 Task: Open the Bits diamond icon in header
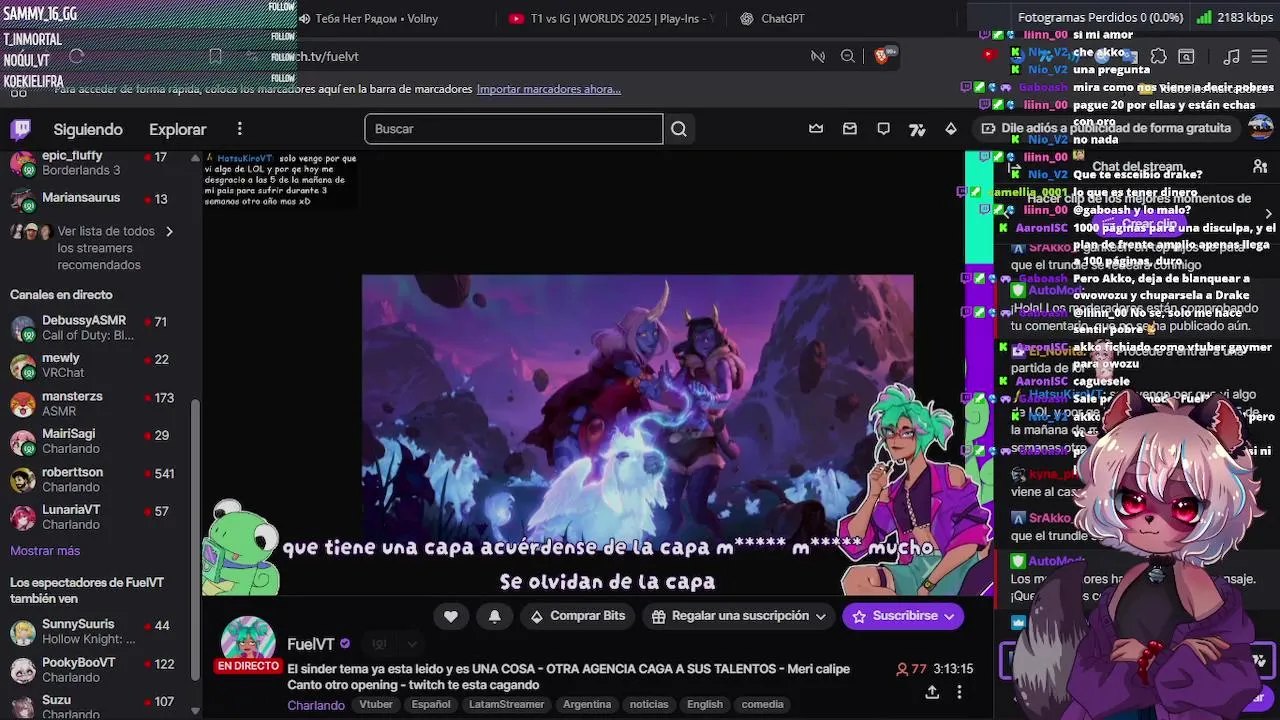point(951,129)
